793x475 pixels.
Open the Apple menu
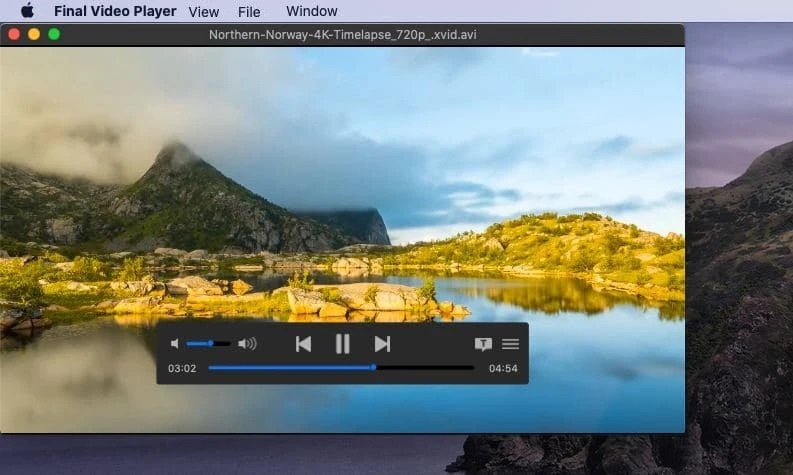click(x=27, y=11)
